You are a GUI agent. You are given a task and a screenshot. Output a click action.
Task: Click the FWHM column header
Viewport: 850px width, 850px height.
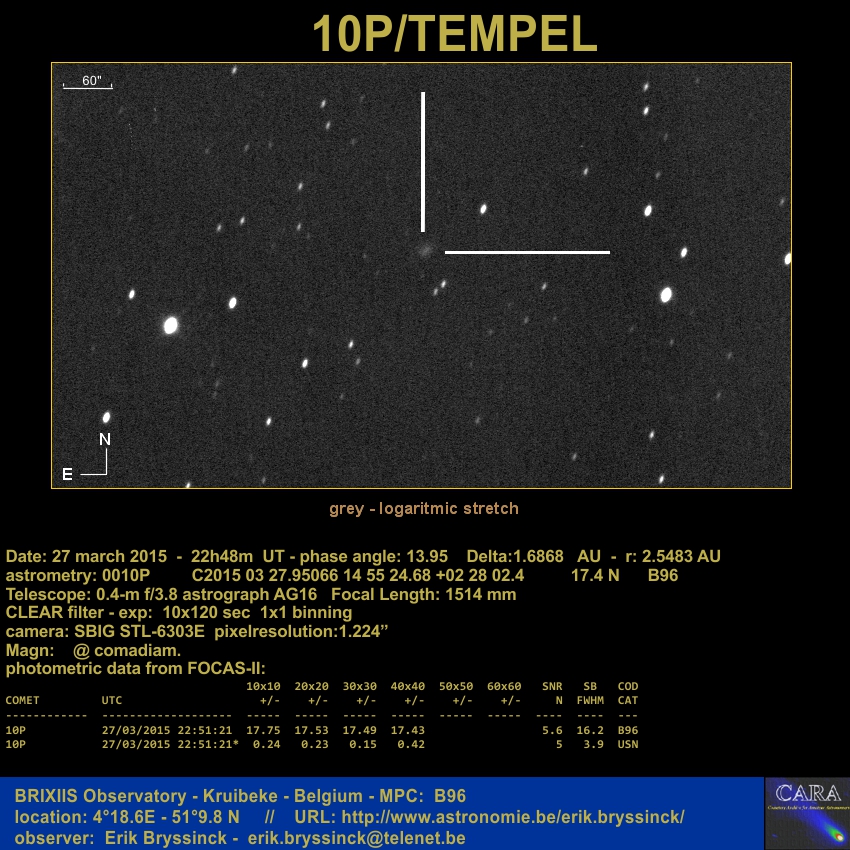click(590, 700)
